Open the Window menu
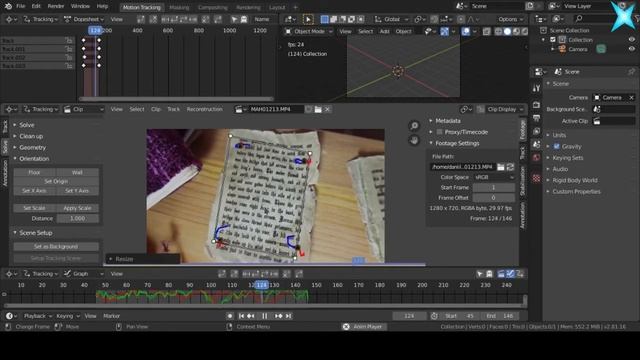Screen dimensions: 640x360 point(80,7)
